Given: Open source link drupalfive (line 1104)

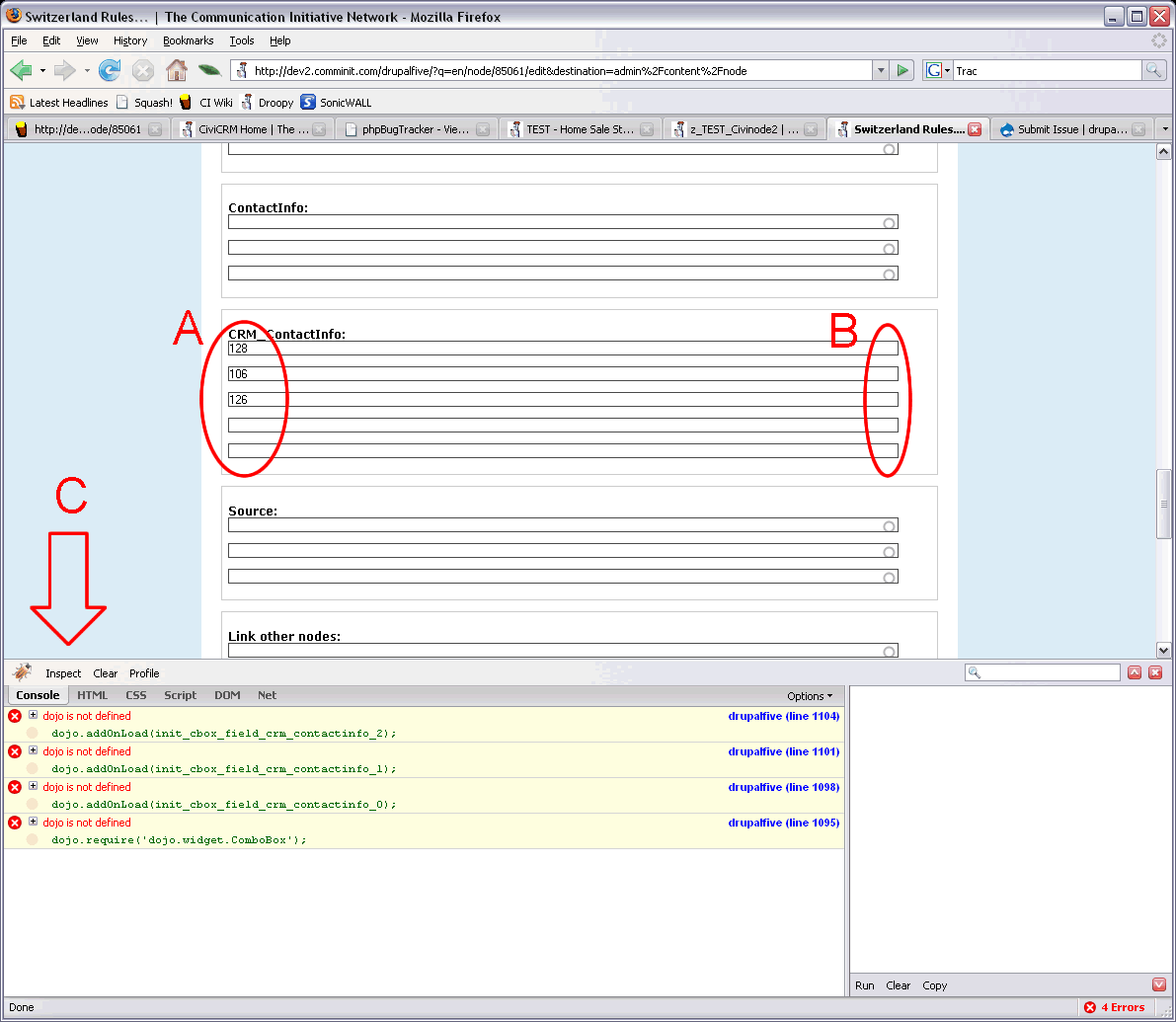Looking at the screenshot, I should [x=784, y=716].
